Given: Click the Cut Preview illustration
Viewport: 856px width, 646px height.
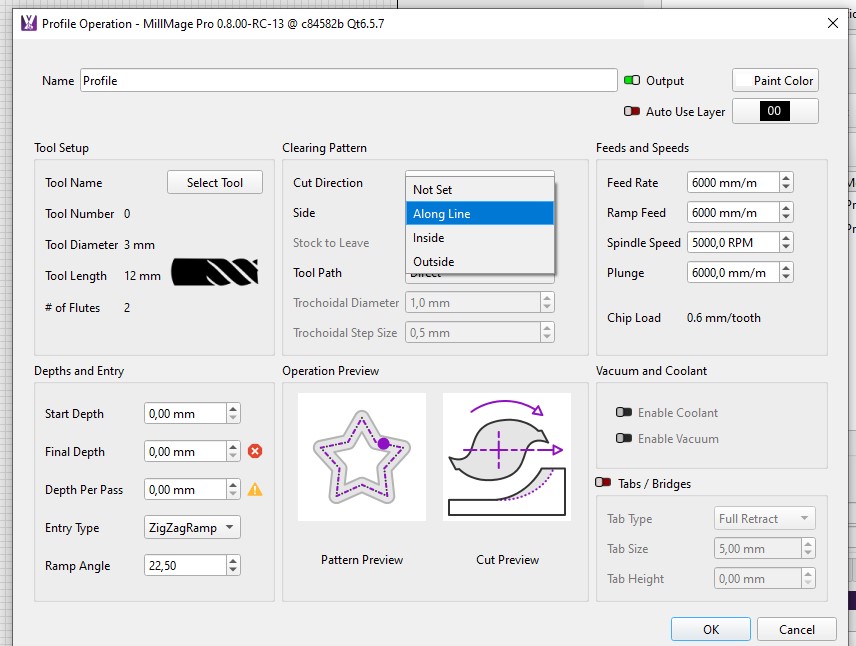Looking at the screenshot, I should (506, 456).
